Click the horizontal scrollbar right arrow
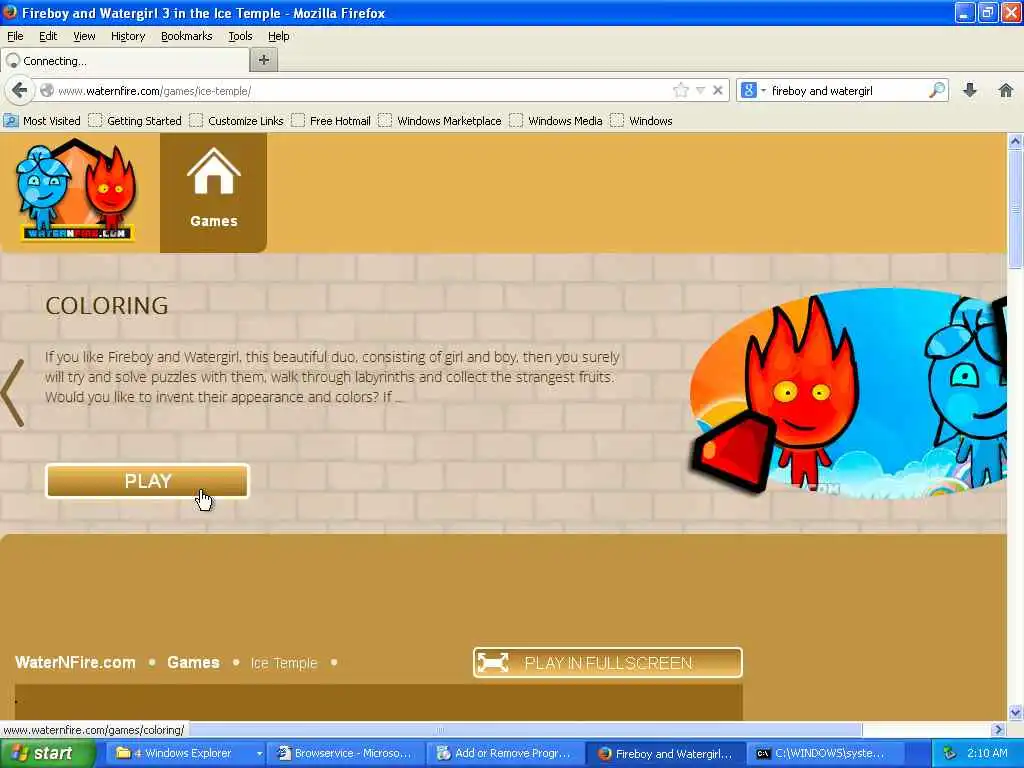1024x768 pixels. point(998,729)
